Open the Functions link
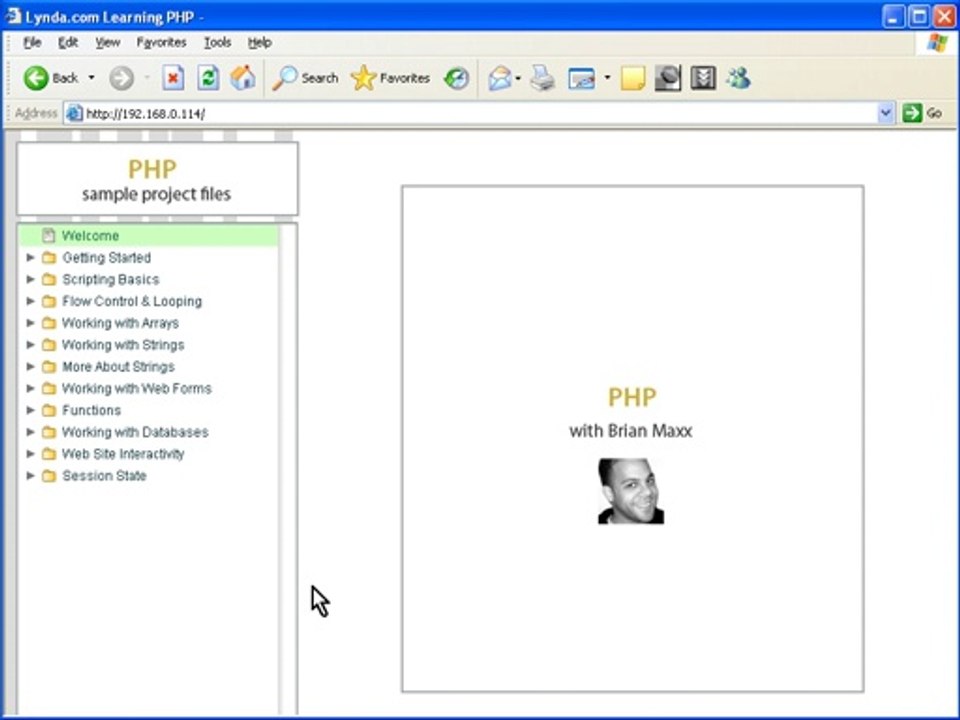 click(91, 410)
